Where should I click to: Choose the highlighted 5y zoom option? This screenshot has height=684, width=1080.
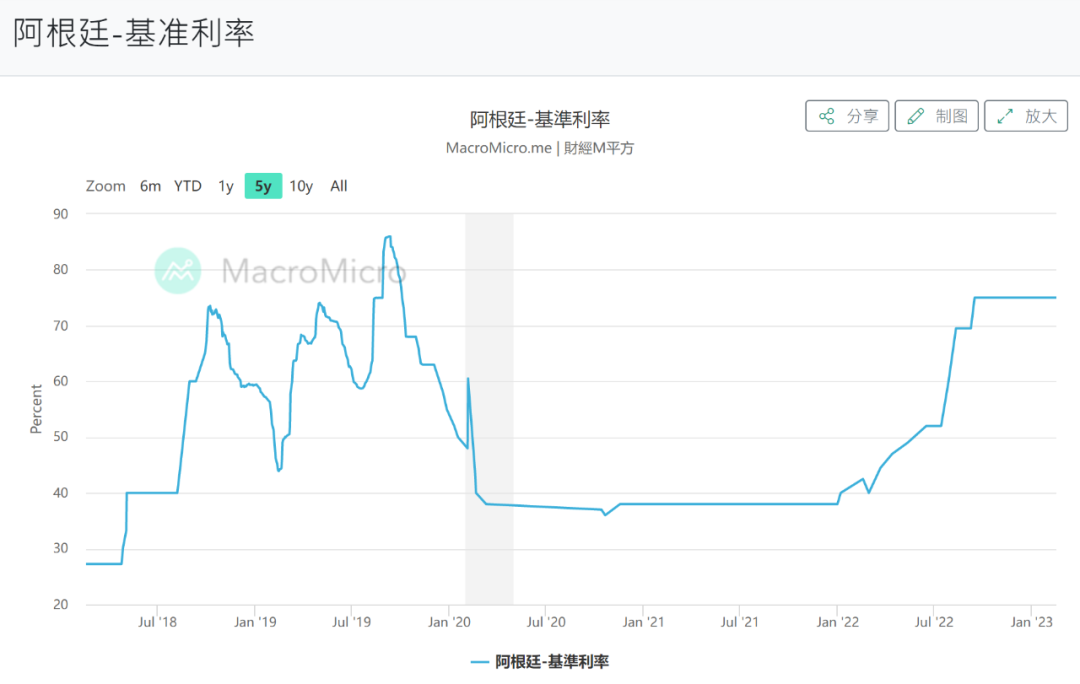[x=263, y=186]
